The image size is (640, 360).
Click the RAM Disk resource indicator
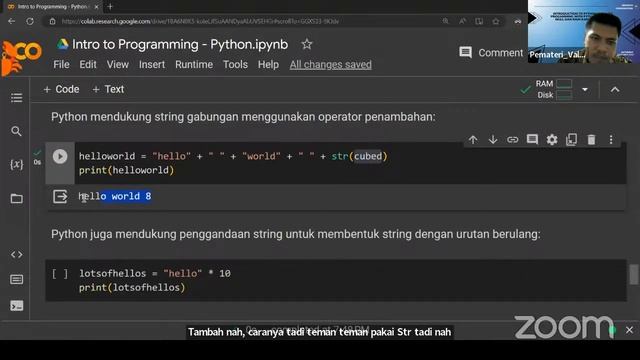(553, 89)
